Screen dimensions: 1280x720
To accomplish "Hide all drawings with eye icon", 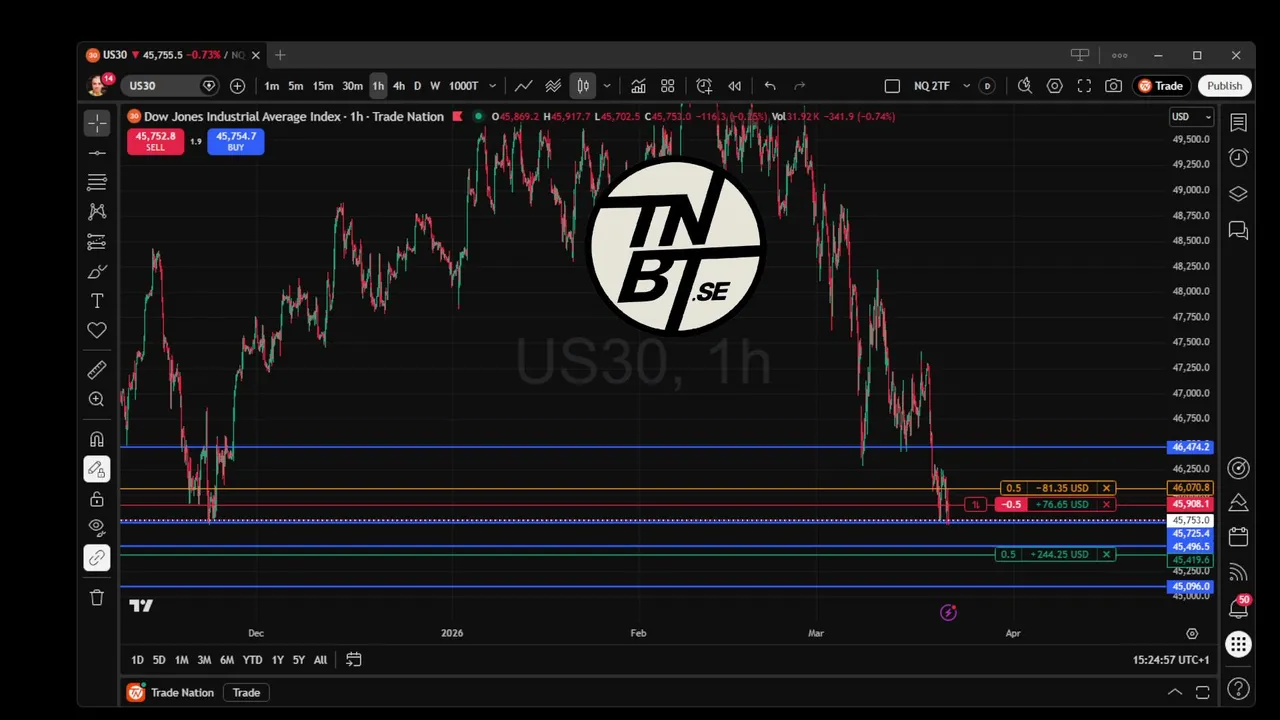I will coord(97,527).
